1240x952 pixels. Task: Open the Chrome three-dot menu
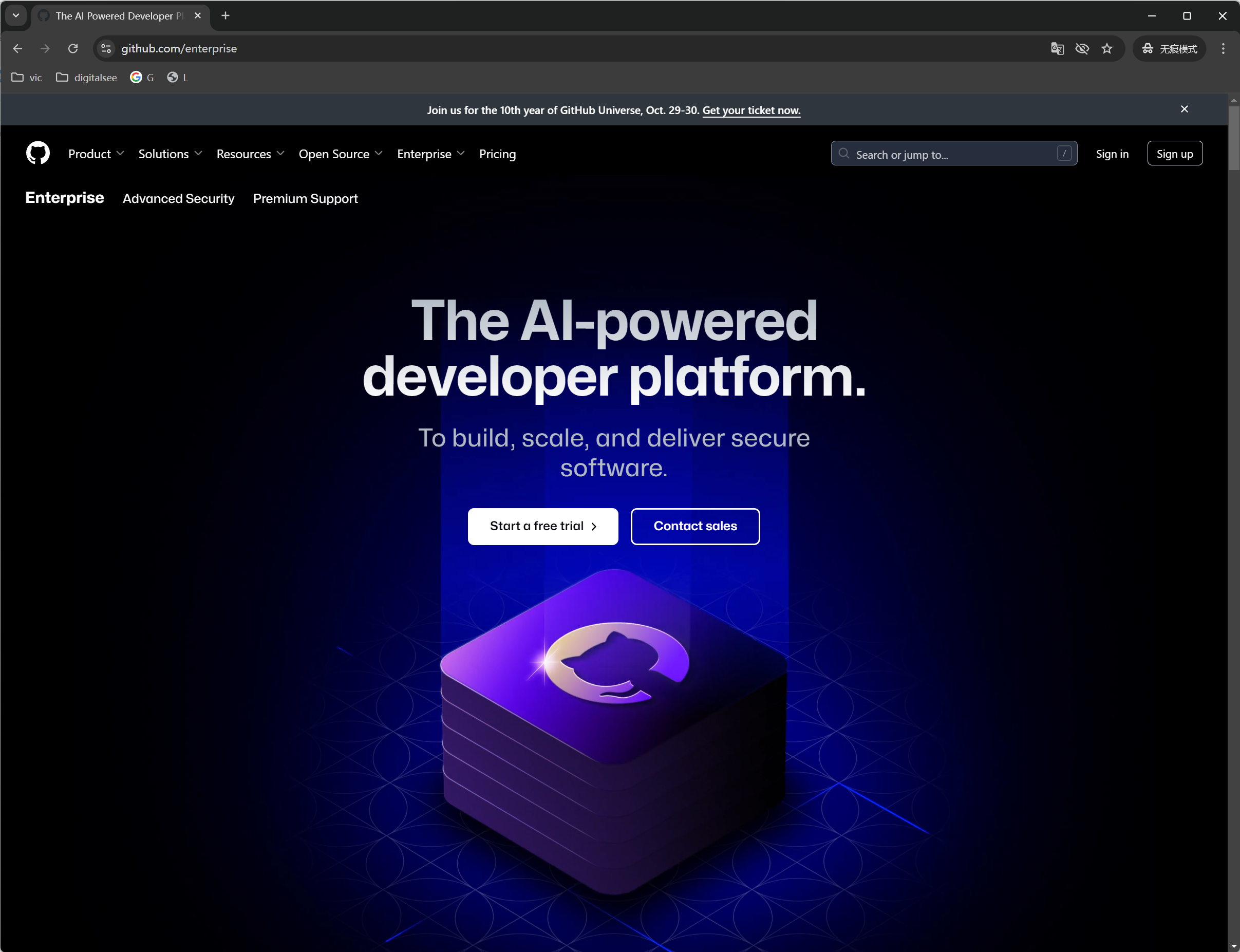(x=1223, y=49)
